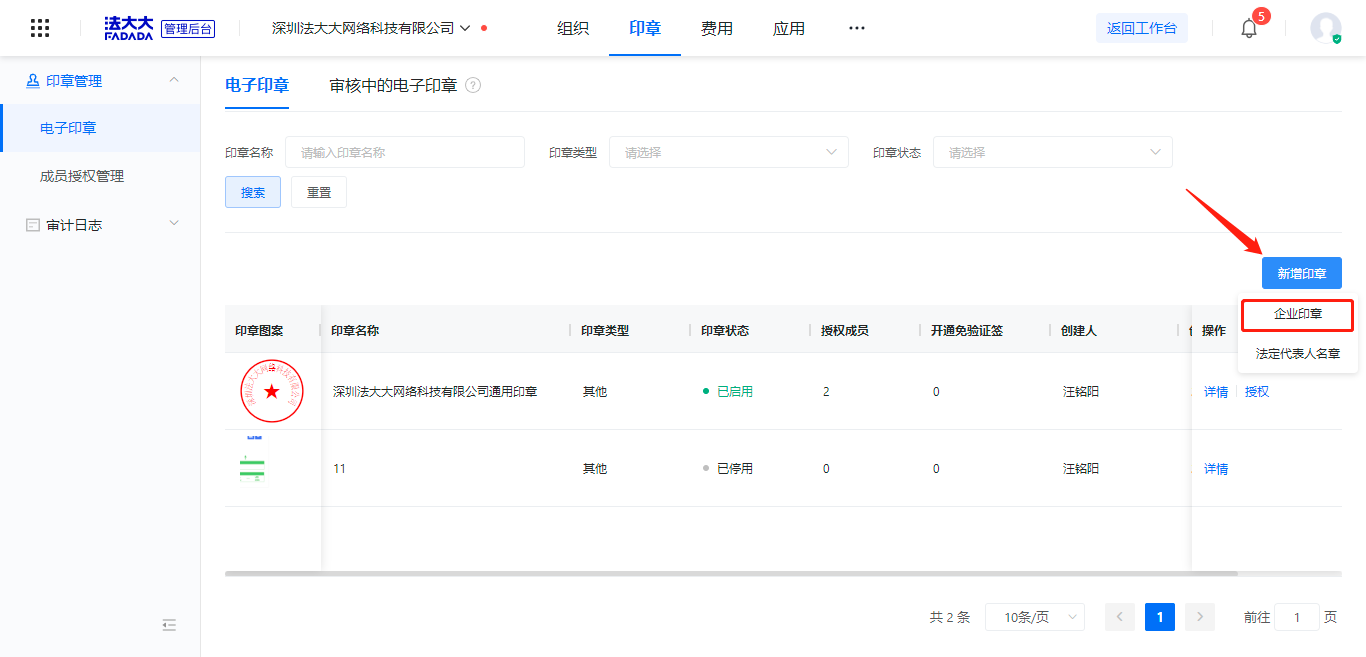Image resolution: width=1366 pixels, height=657 pixels.
Task: Click the table horizontal scrollbar
Action: coord(732,574)
